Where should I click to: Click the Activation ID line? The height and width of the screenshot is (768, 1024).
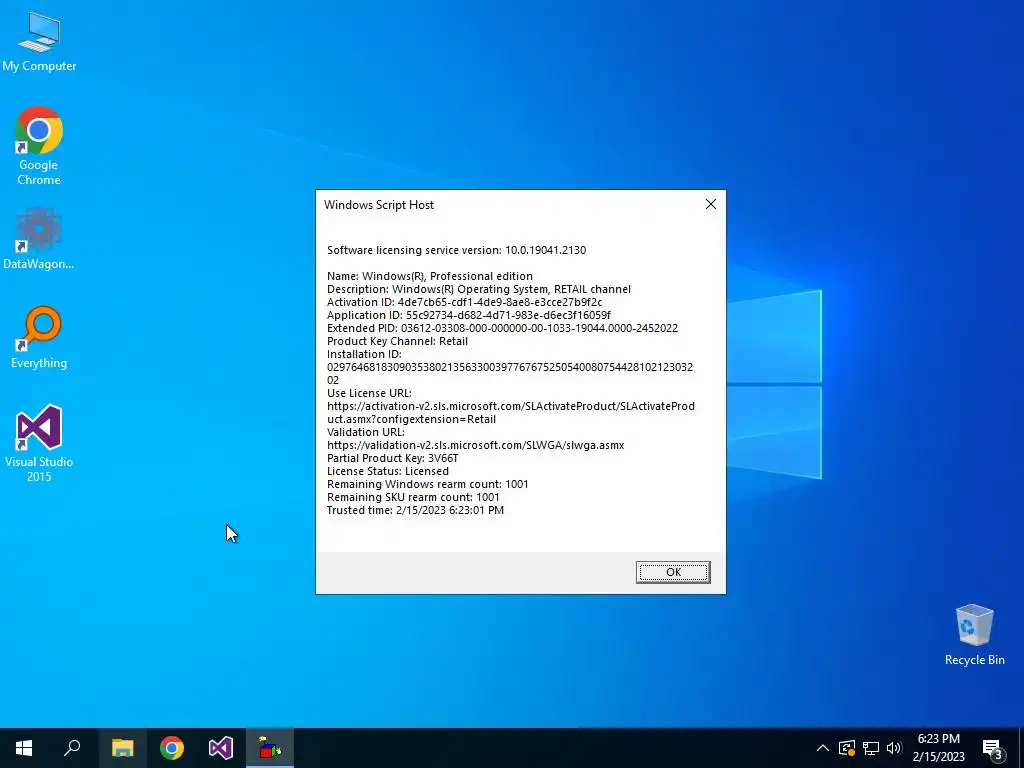click(464, 302)
